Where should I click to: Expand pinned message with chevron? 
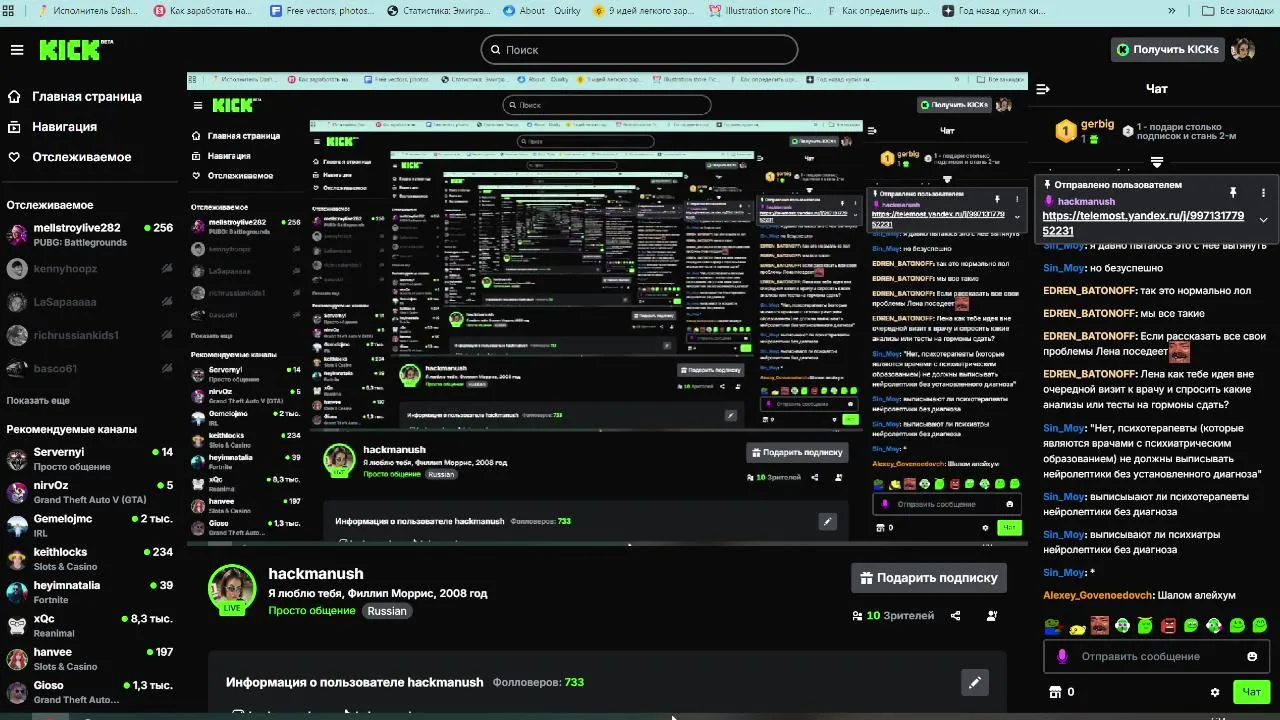point(1263,220)
